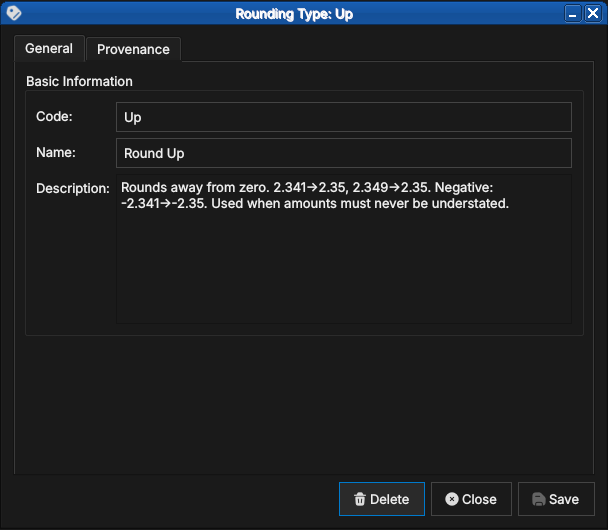Click the Name field containing Round Up
Image resolution: width=608 pixels, height=530 pixels.
coord(344,153)
